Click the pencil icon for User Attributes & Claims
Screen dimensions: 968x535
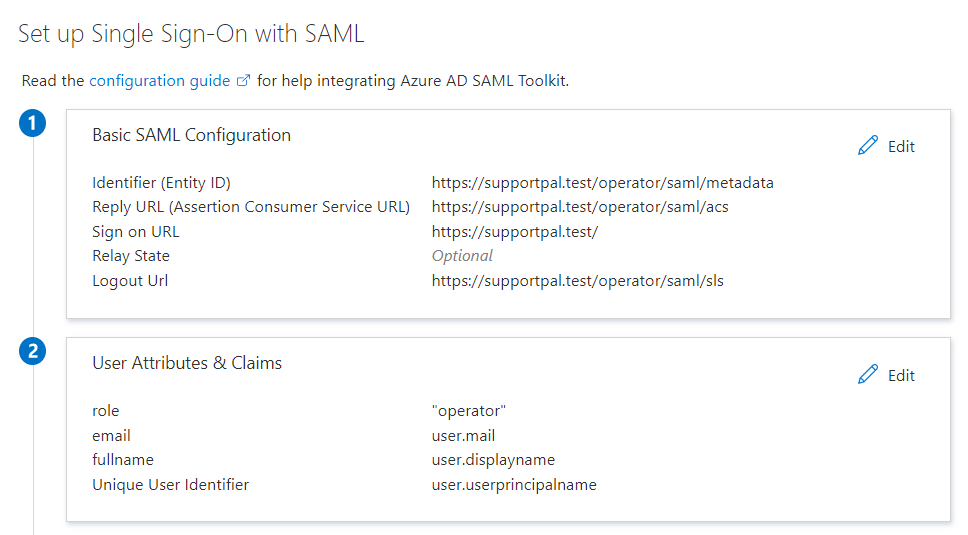click(x=868, y=375)
